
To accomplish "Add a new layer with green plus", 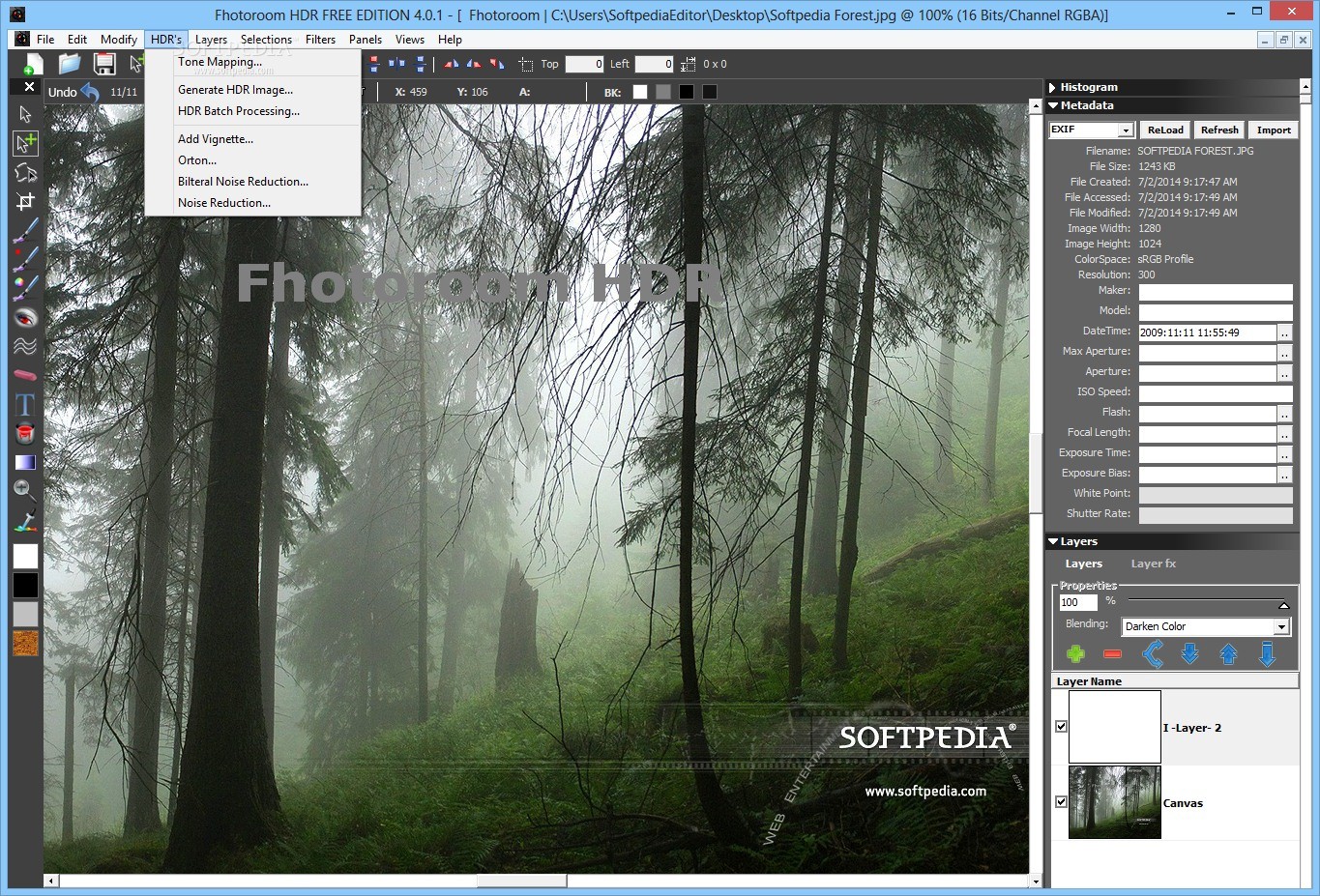I will point(1075,654).
